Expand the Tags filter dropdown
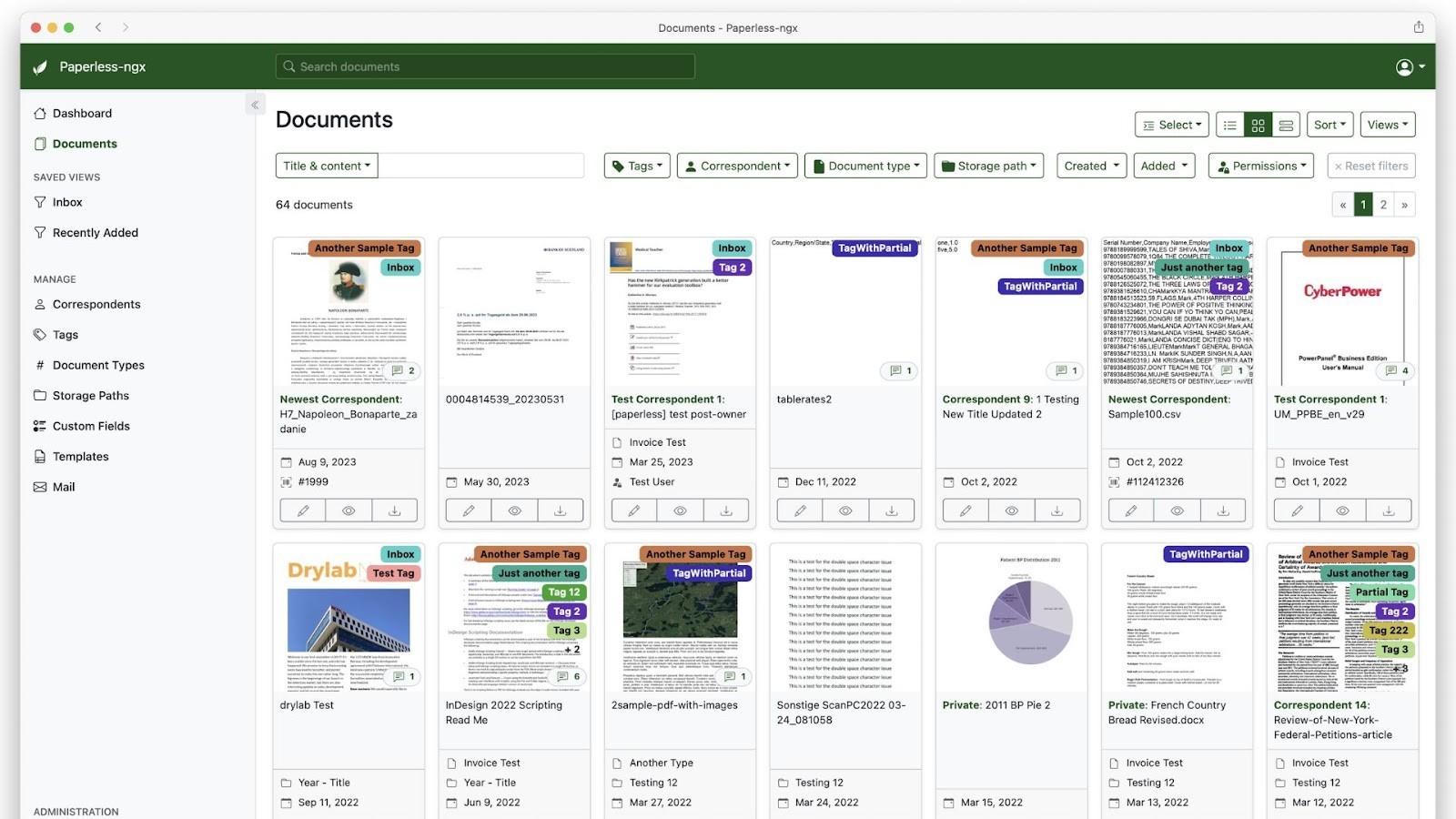Image resolution: width=1456 pixels, height=819 pixels. pos(637,166)
